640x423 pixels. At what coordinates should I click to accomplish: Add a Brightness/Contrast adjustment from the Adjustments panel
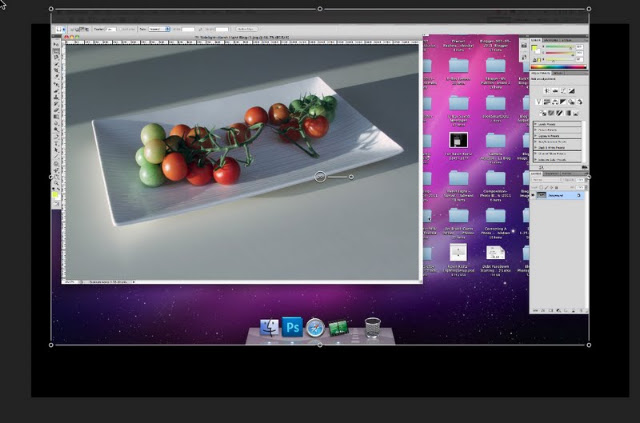[x=547, y=91]
